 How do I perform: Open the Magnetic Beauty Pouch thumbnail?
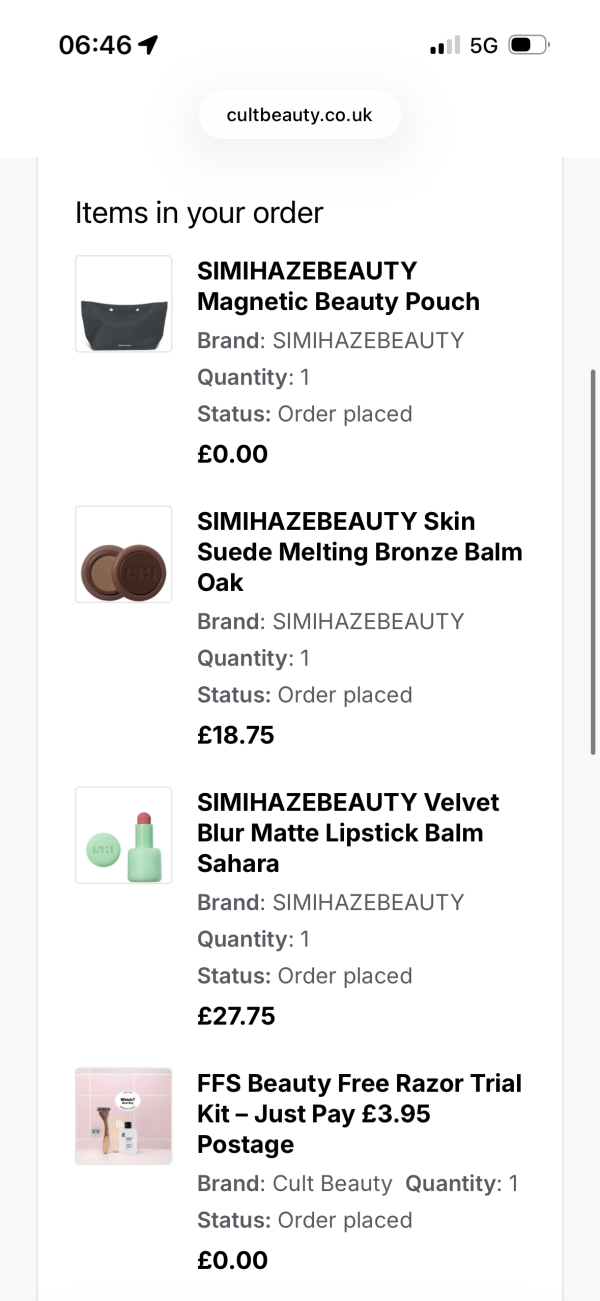point(124,304)
